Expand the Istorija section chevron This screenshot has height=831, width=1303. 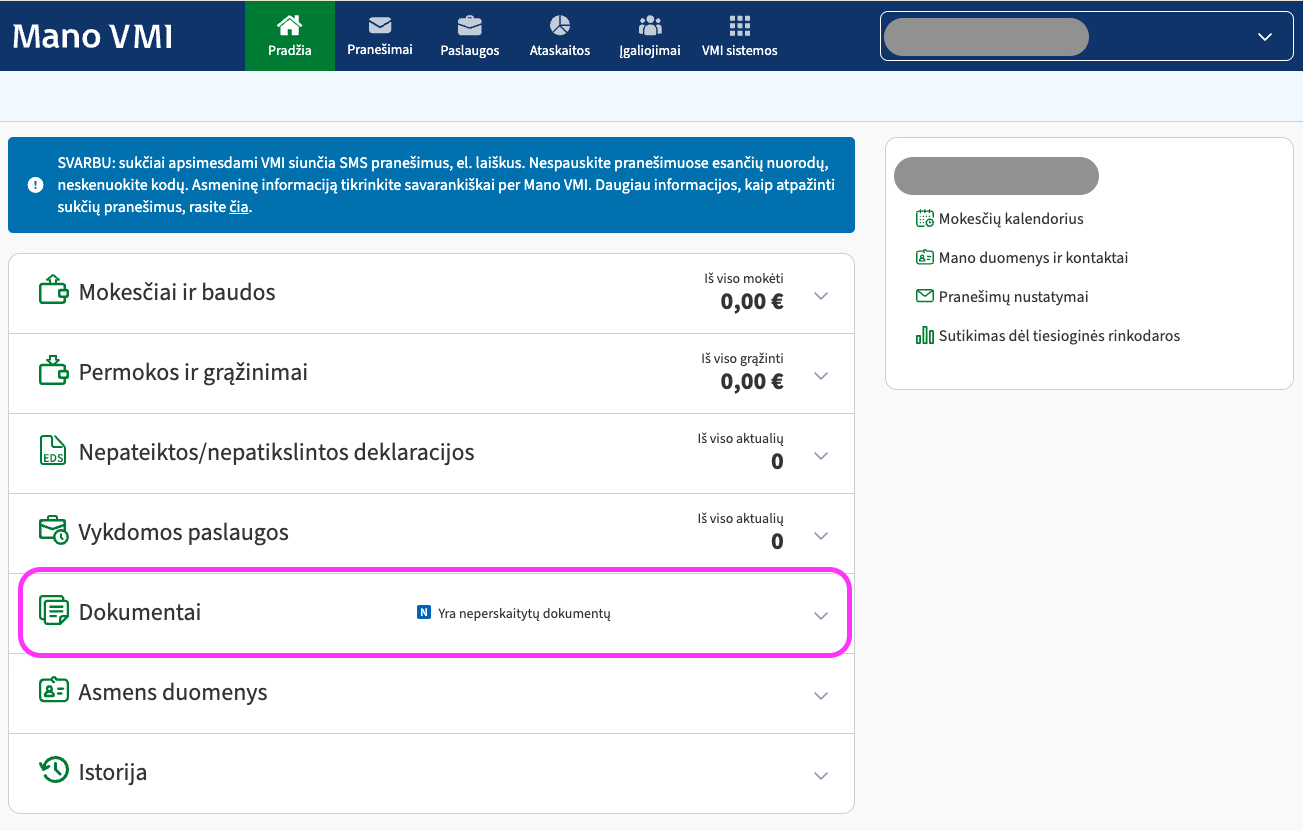[821, 776]
